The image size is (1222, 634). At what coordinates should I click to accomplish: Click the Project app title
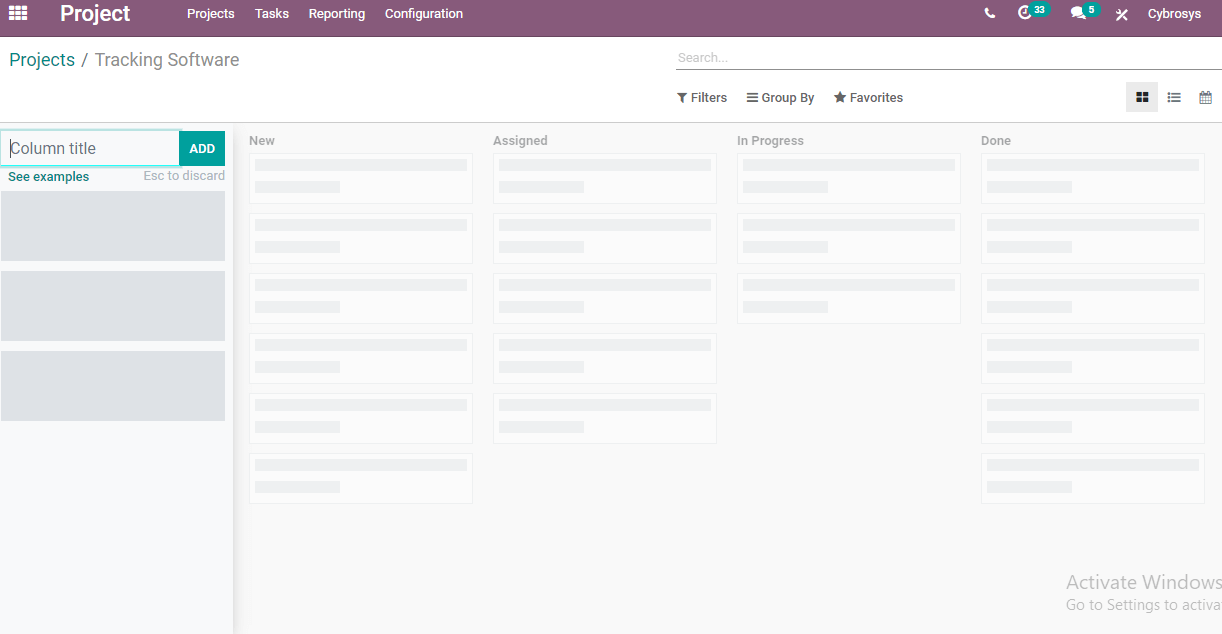tap(95, 14)
